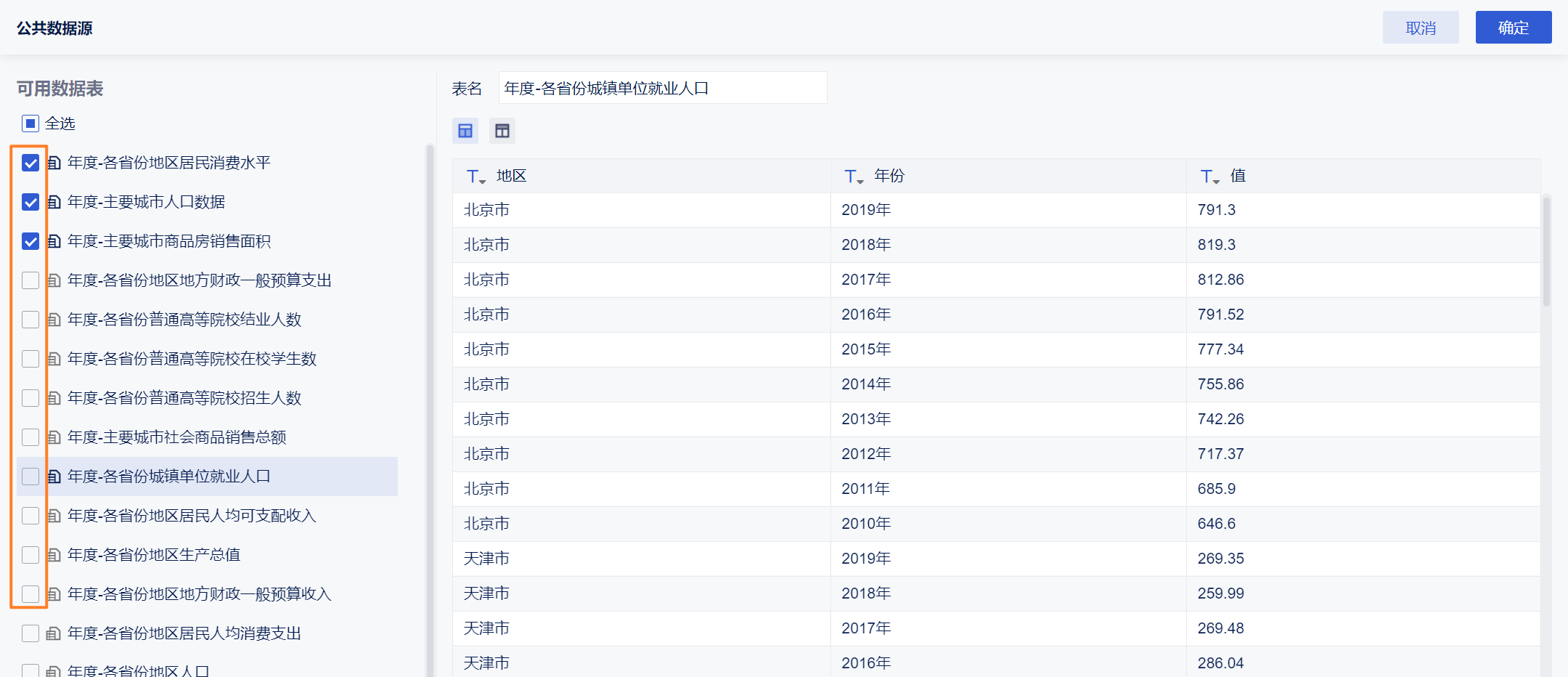Click table icon beside 年度-各省份普通高等院校结业人数
This screenshot has height=677, width=1568.
pyautogui.click(x=54, y=320)
